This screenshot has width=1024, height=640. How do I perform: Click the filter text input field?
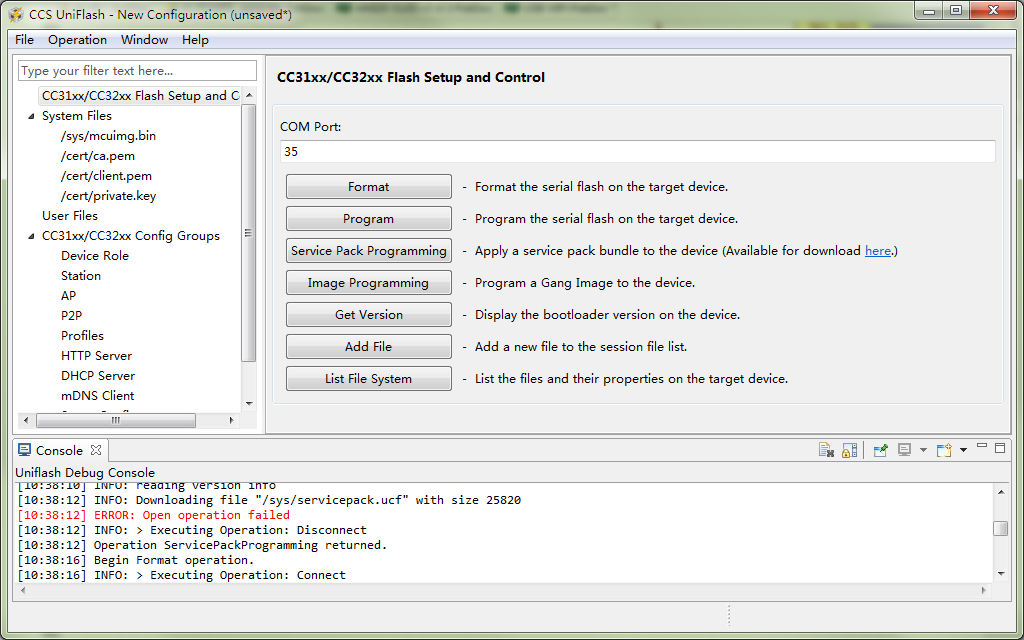click(x=138, y=71)
